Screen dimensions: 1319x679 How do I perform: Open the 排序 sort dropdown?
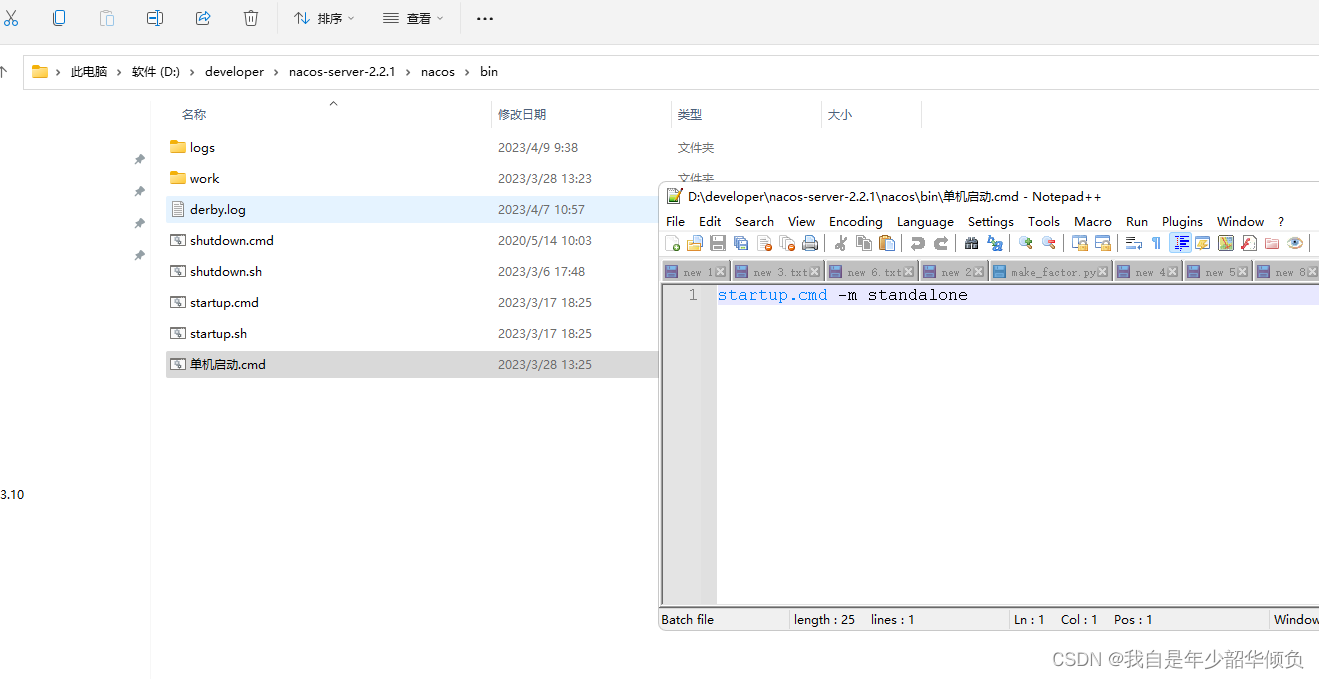pyautogui.click(x=325, y=18)
